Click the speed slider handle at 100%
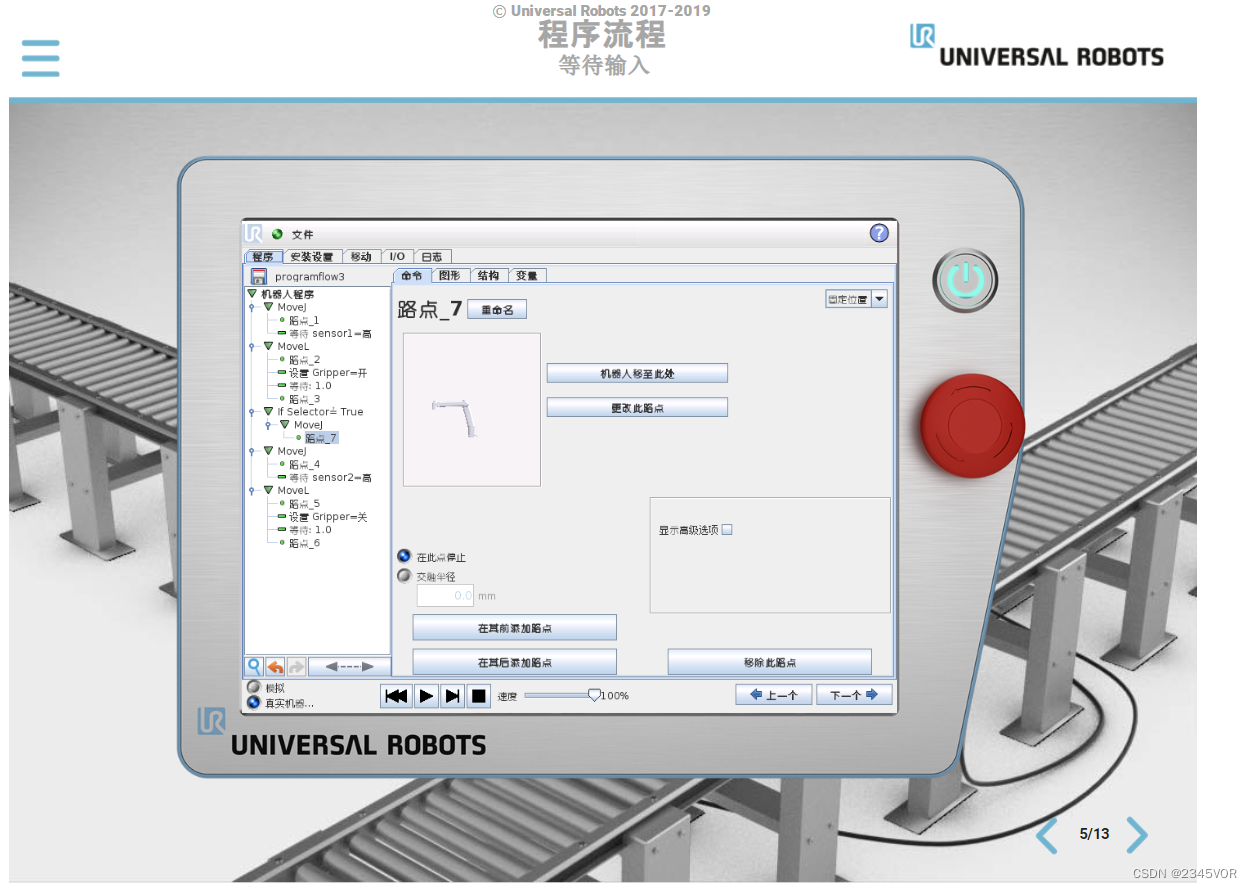Screen dimensions: 1252x888 point(594,694)
